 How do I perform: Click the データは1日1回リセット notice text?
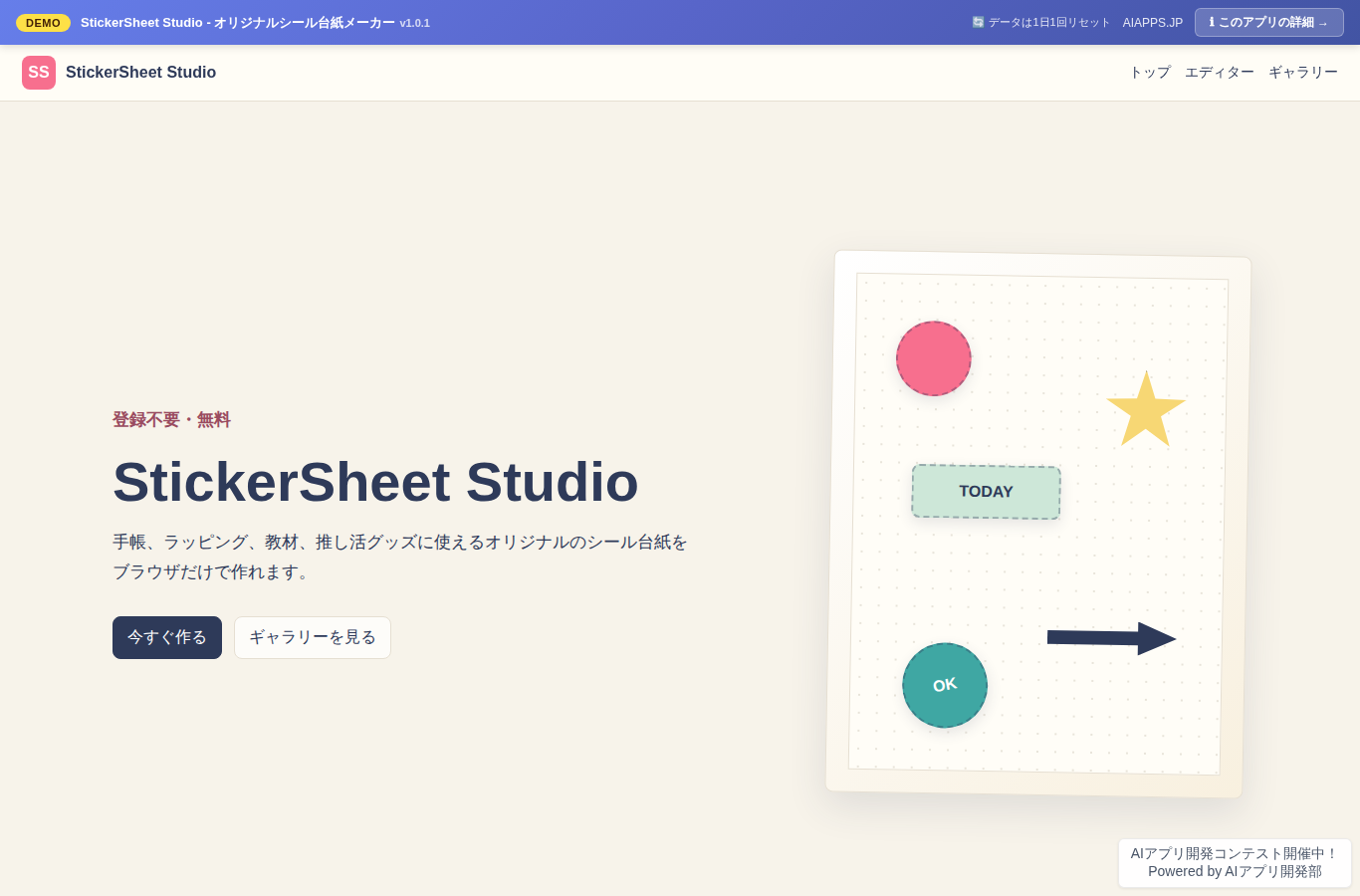pyautogui.click(x=1048, y=23)
